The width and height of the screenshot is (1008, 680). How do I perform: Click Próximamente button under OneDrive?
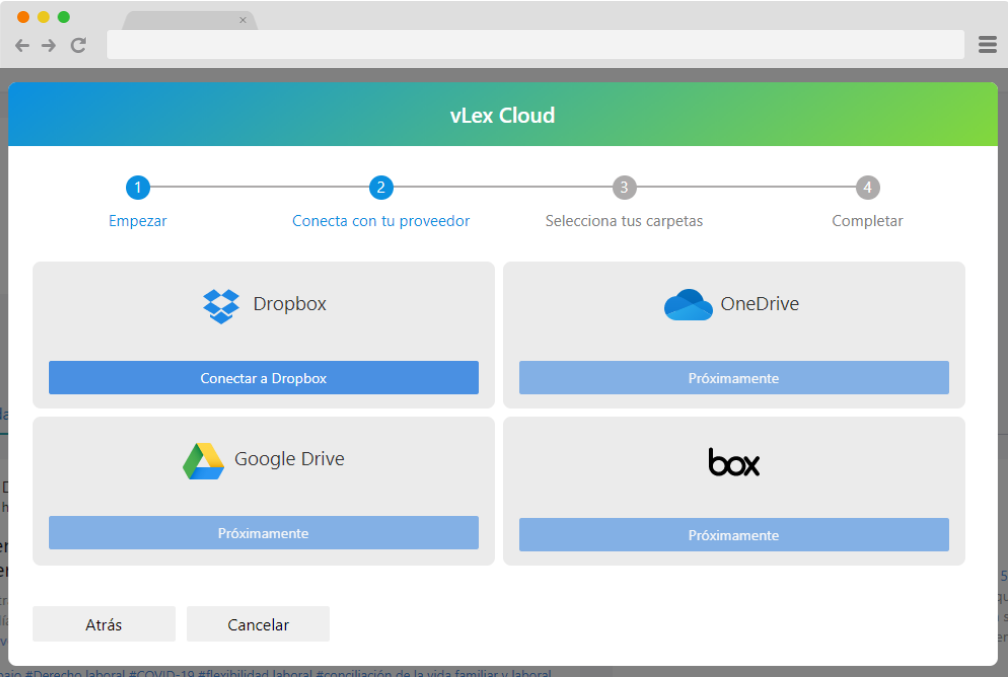[x=734, y=378]
